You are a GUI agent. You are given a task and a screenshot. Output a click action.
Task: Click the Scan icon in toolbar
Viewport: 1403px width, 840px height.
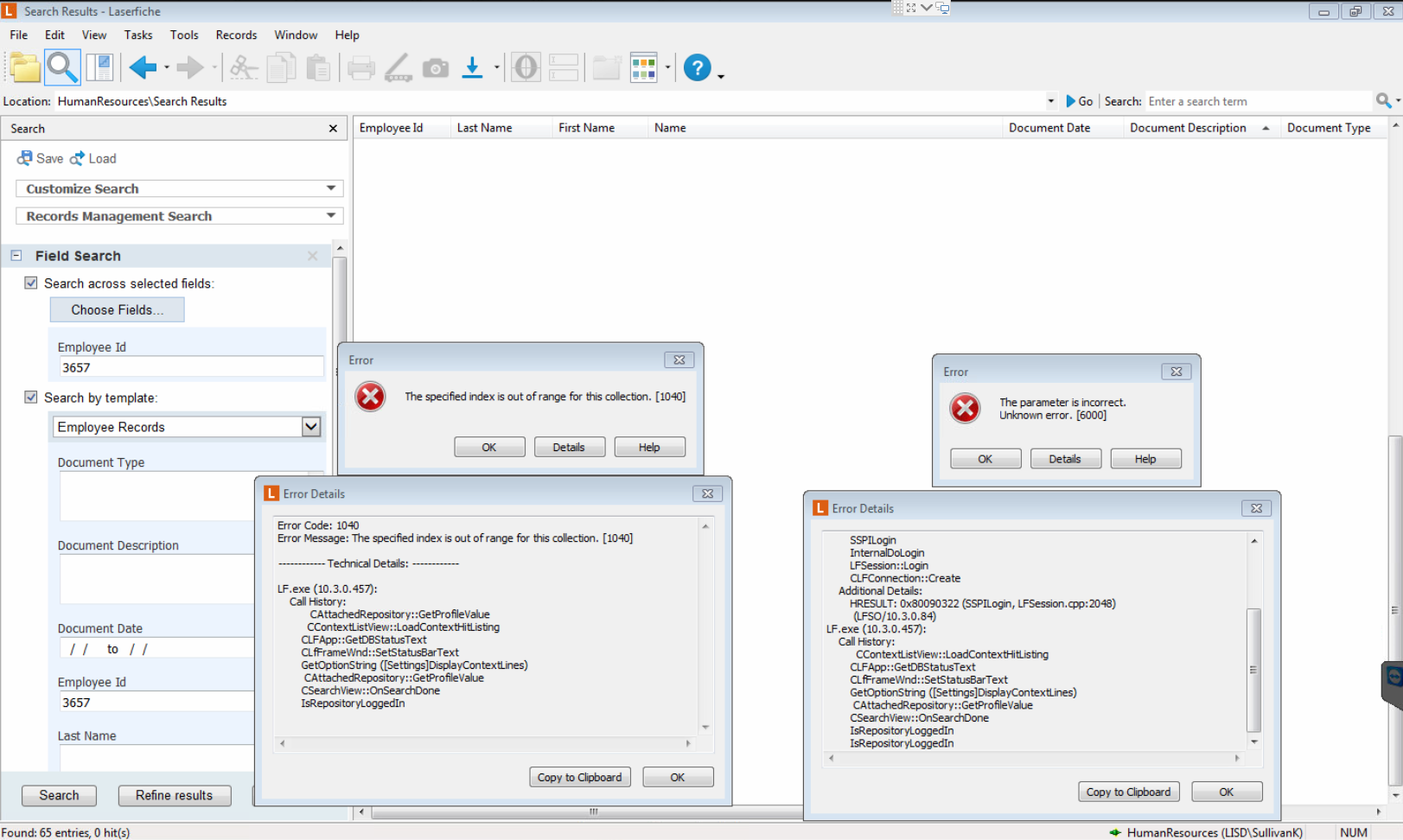[x=399, y=67]
